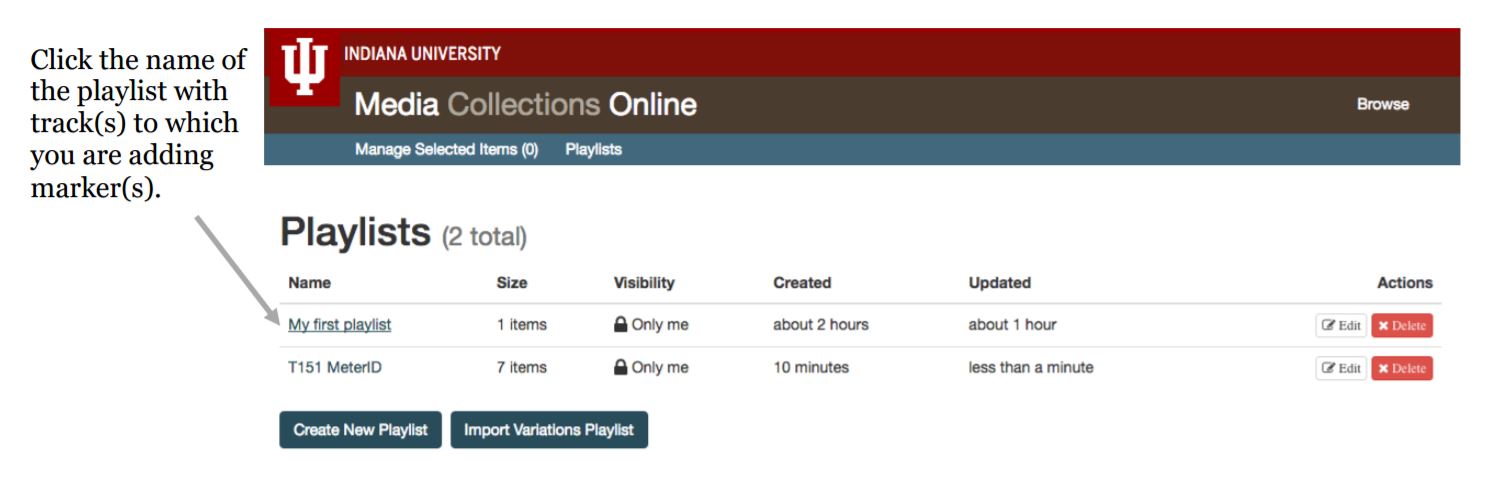1510x488 pixels.
Task: Click the lock icon in T151 MeterID row
Action: [x=621, y=367]
